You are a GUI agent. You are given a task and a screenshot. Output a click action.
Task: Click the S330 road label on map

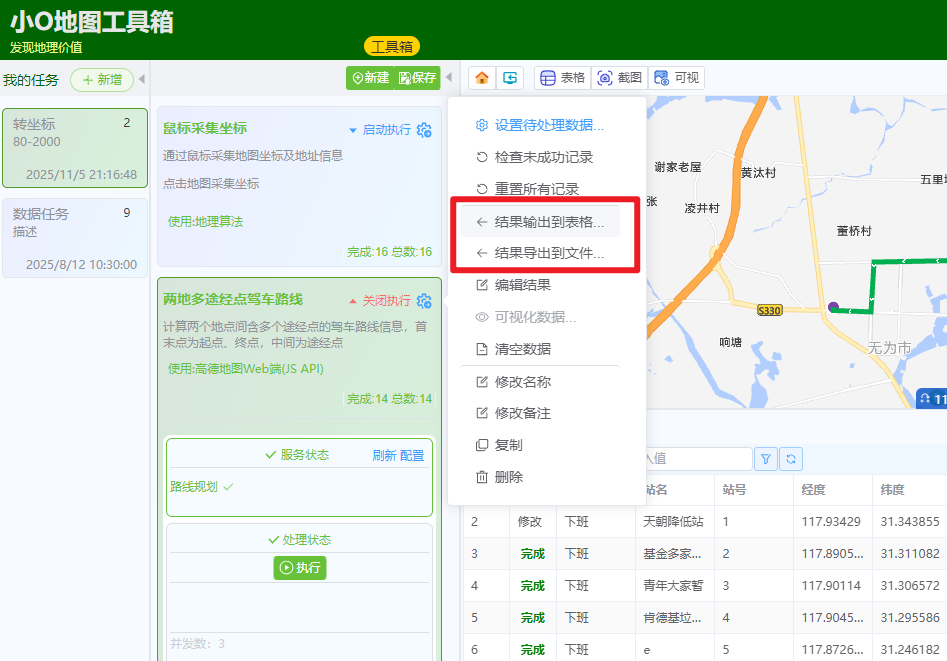pyautogui.click(x=769, y=311)
